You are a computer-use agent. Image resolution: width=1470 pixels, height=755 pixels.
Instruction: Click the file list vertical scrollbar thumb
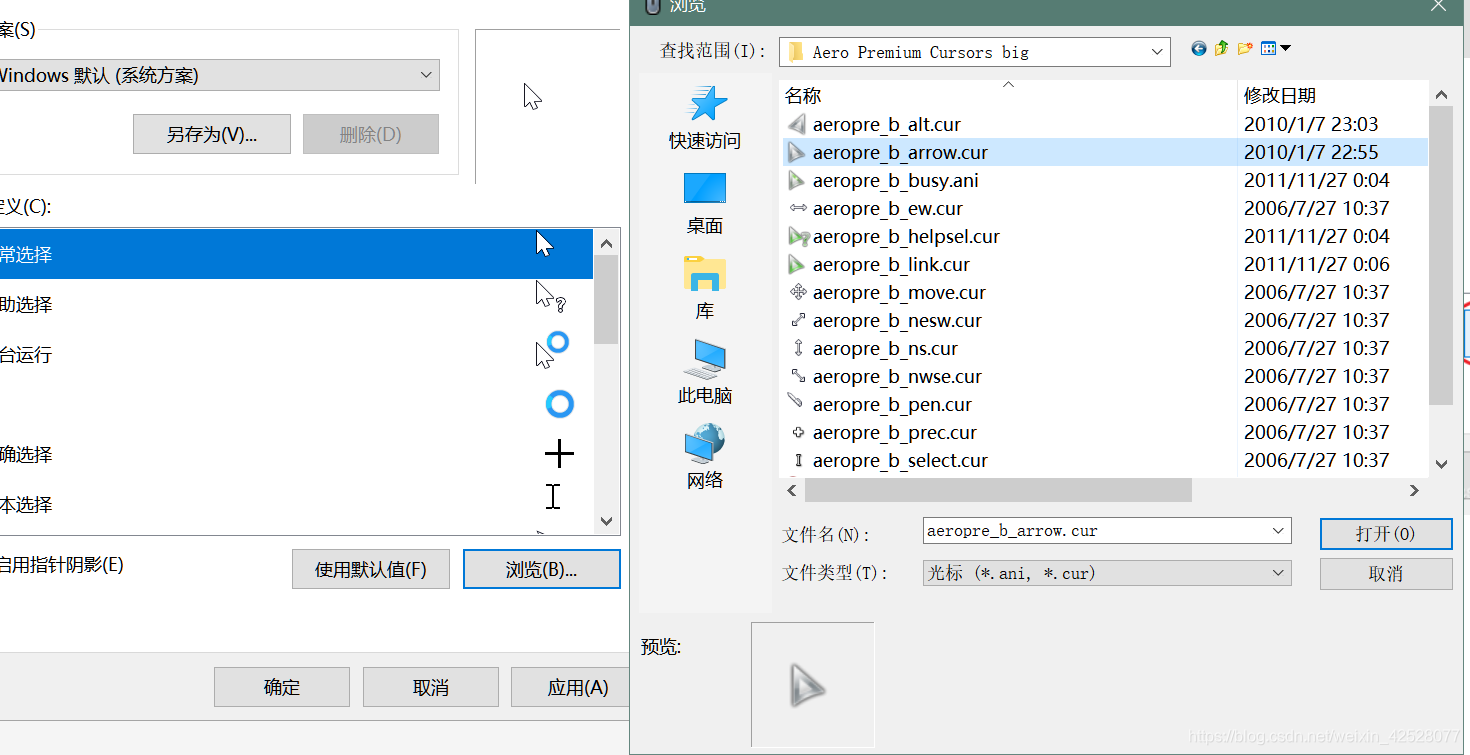pyautogui.click(x=1441, y=256)
